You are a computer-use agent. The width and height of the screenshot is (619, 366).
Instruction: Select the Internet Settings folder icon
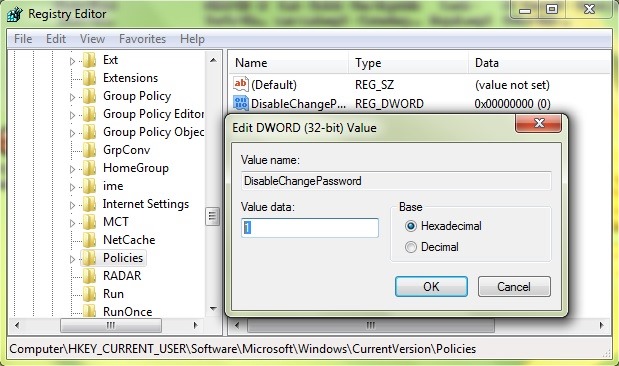90,204
